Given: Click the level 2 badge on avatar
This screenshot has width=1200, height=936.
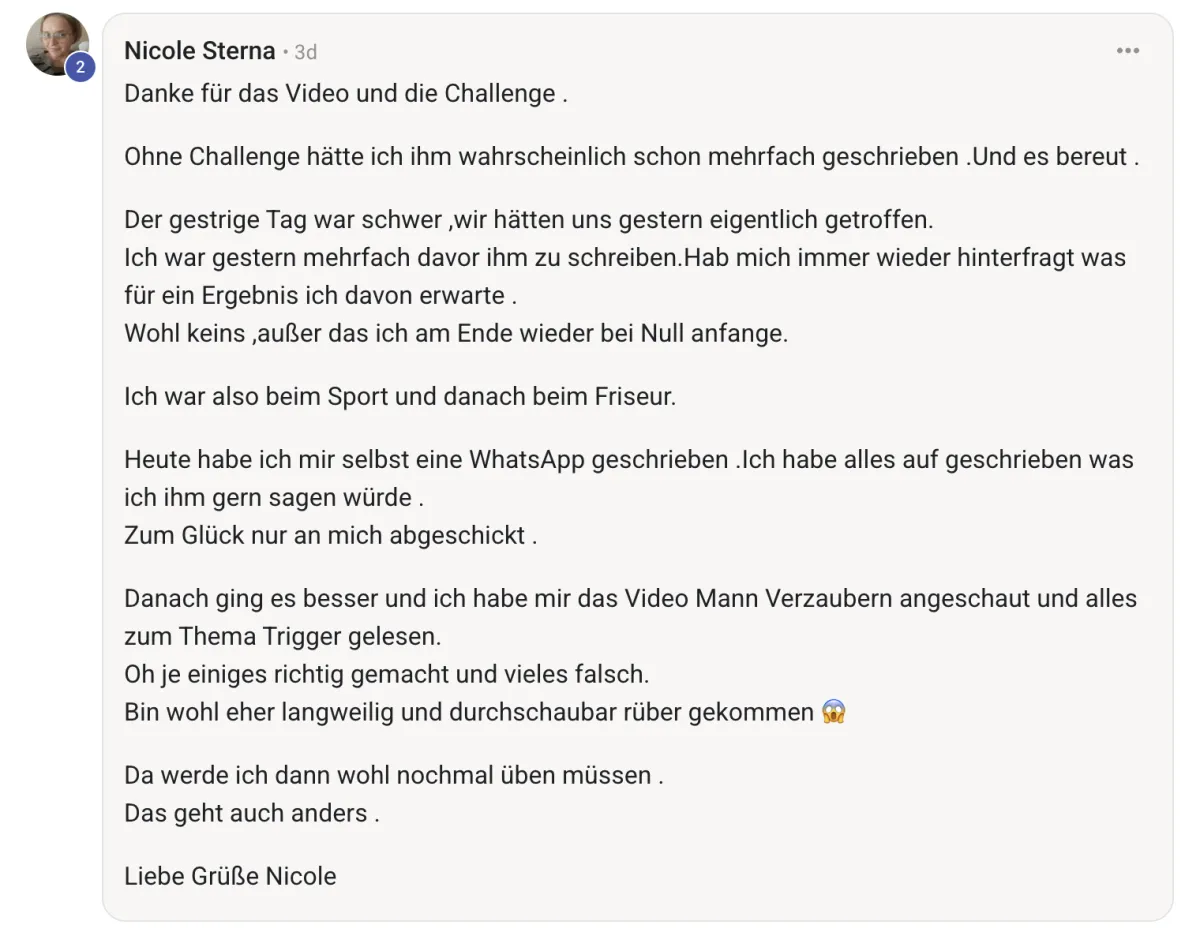Looking at the screenshot, I should [80, 67].
